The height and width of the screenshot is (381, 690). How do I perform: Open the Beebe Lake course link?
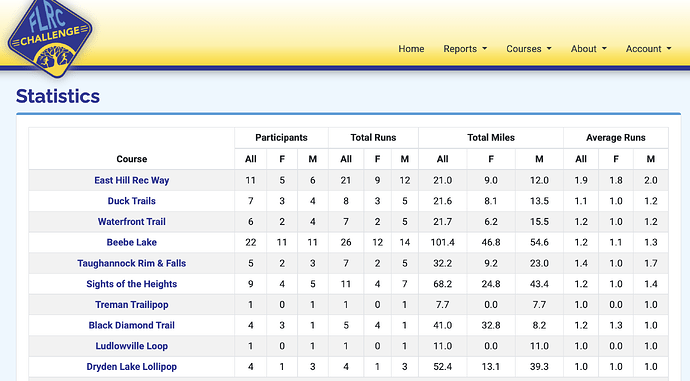tap(132, 242)
